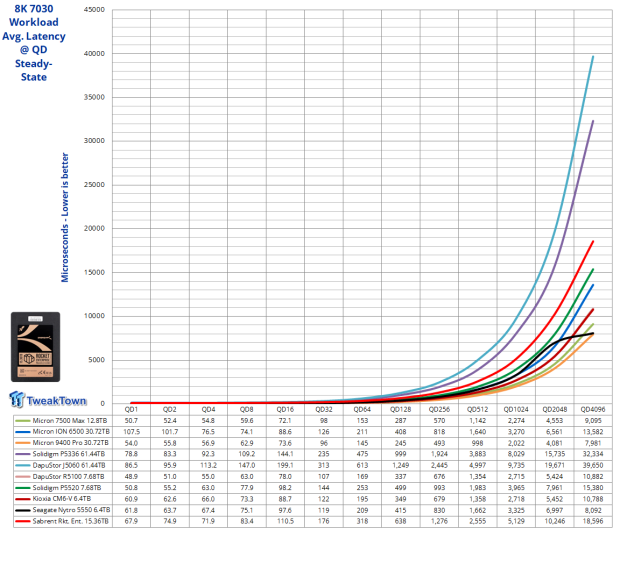The width and height of the screenshot is (620, 568).
Task: Click the QD8 column header
Action: 247,409
